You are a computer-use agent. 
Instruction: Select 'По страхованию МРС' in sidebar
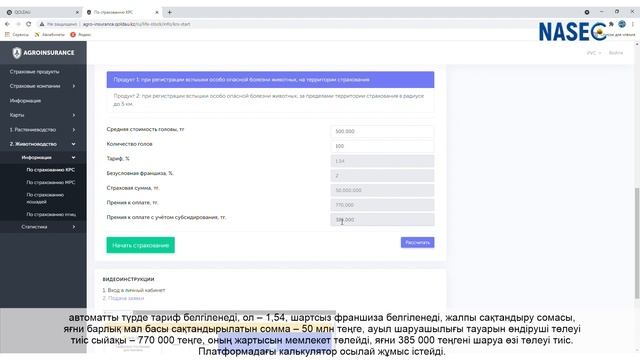coord(51,182)
